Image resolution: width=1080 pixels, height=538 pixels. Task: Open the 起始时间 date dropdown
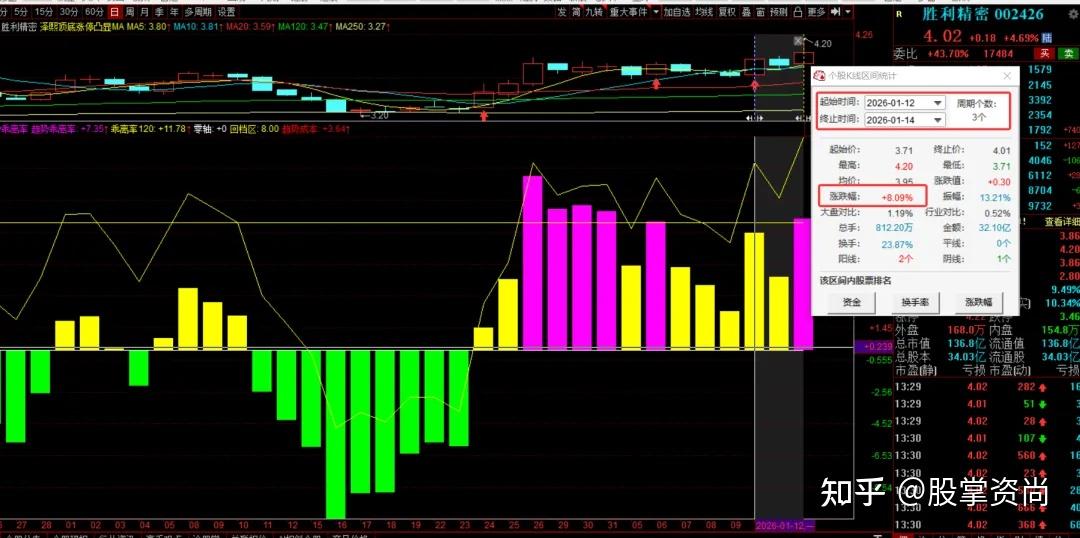coord(937,103)
